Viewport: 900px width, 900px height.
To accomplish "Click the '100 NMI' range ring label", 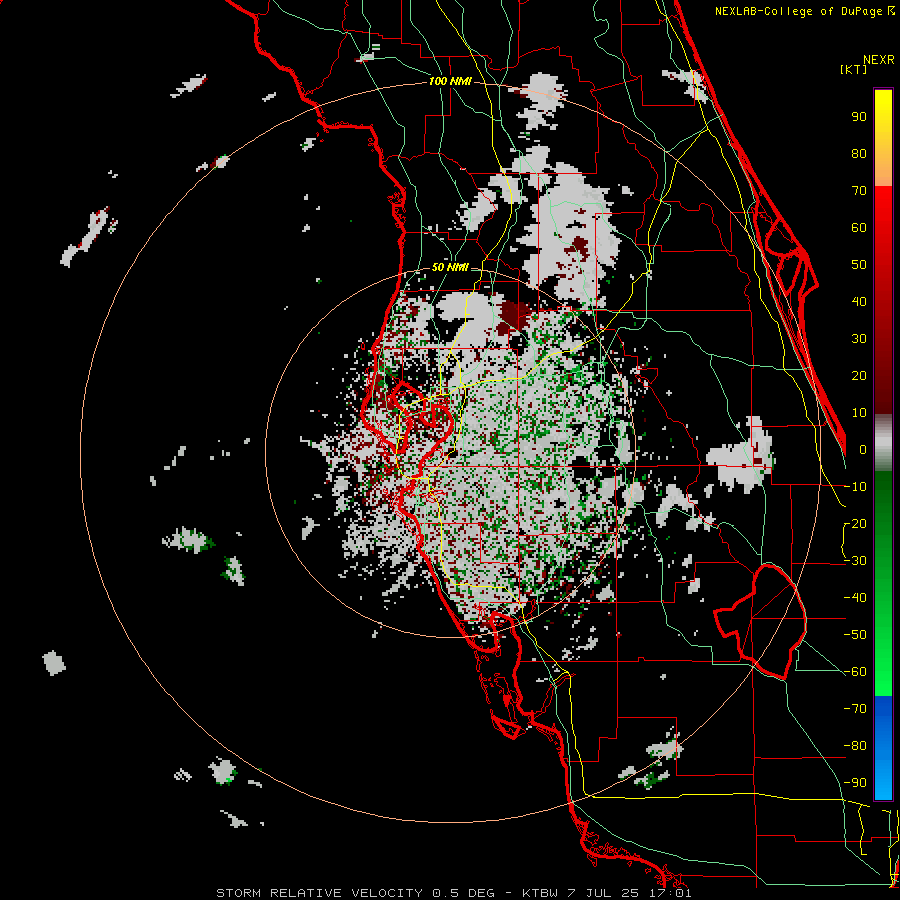I will tap(450, 82).
